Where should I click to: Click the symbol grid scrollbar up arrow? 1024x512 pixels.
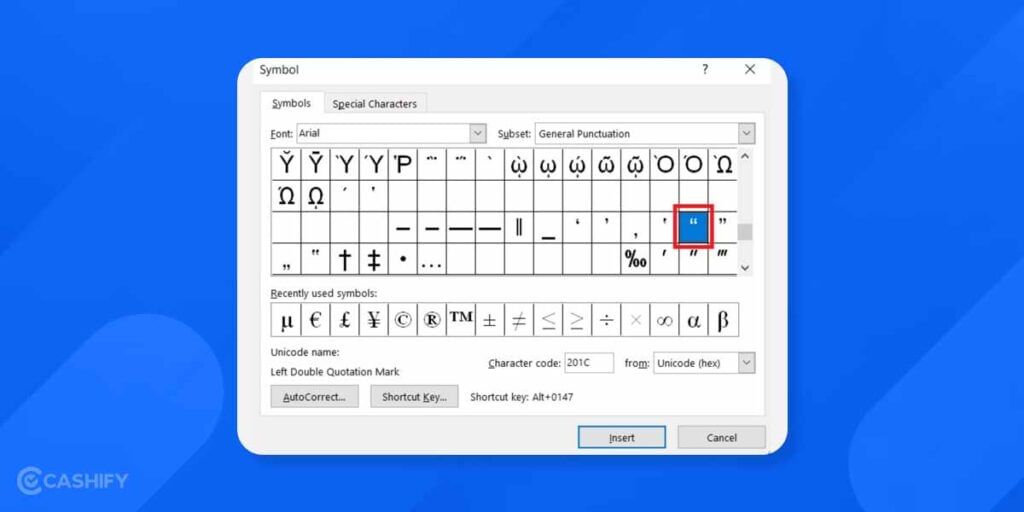[x=745, y=156]
